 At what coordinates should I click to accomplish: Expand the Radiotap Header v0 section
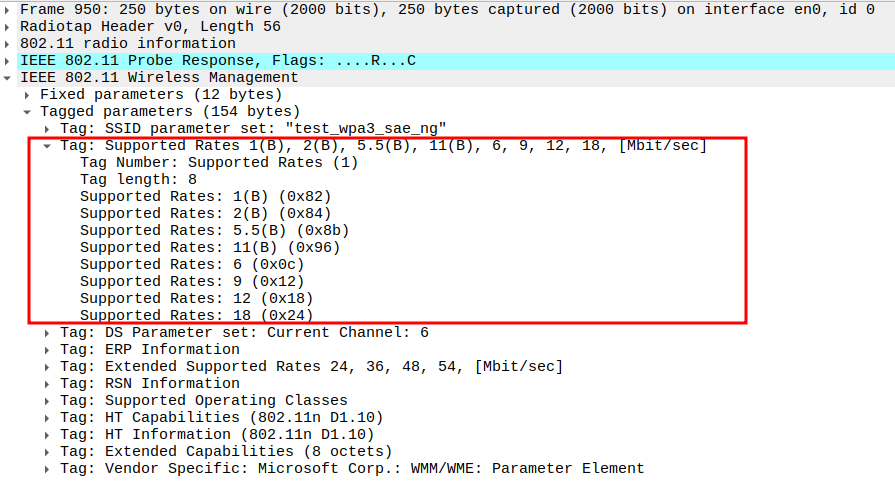point(9,26)
